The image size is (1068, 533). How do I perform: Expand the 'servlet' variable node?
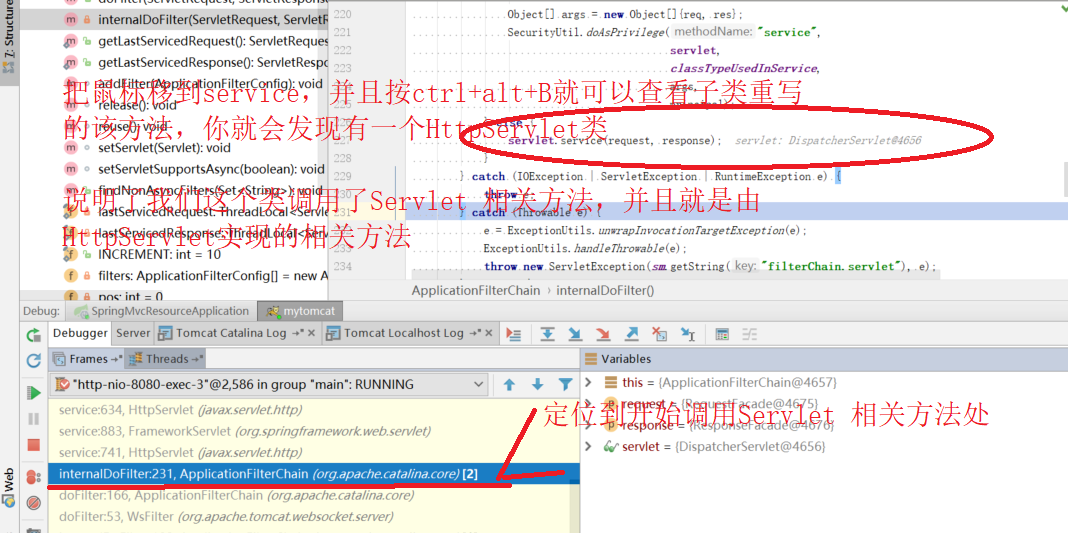pos(588,447)
